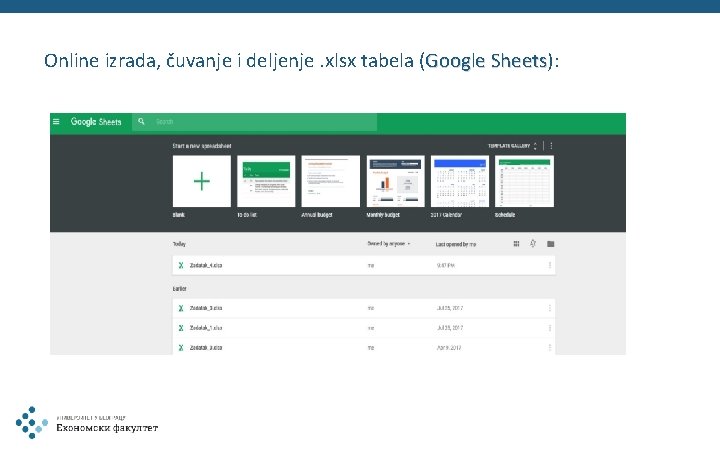Image resolution: width=720 pixels, height=450 pixels.
Task: Open more options for Zadatak_3.xlsx
Action: click(550, 308)
